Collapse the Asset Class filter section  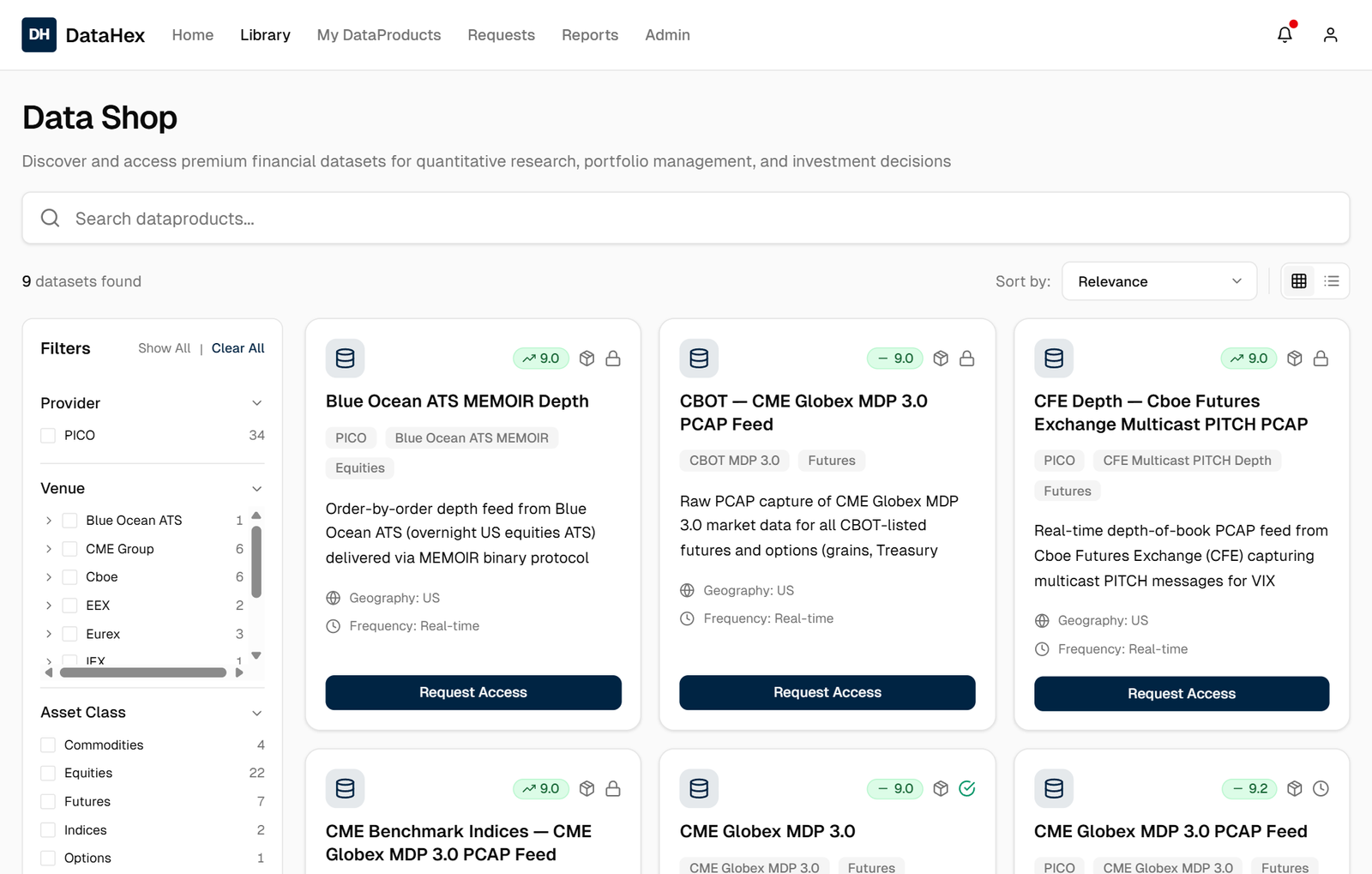point(256,713)
